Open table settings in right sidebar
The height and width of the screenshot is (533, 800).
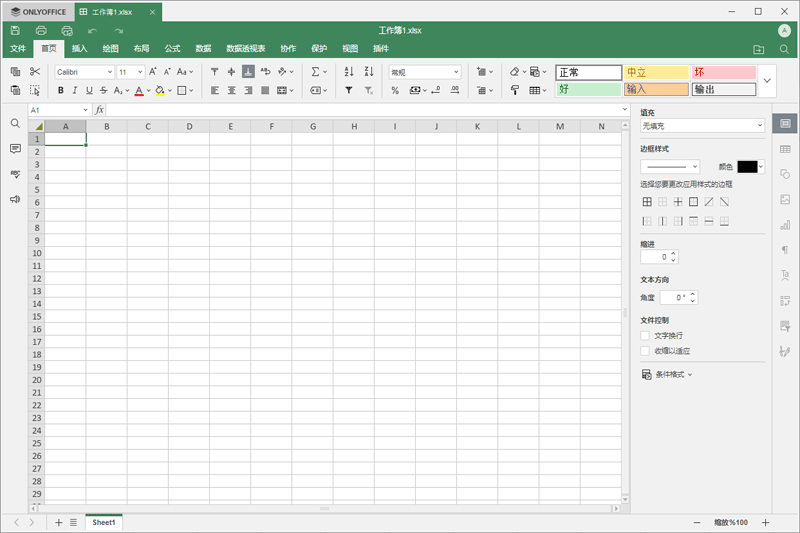(x=785, y=149)
